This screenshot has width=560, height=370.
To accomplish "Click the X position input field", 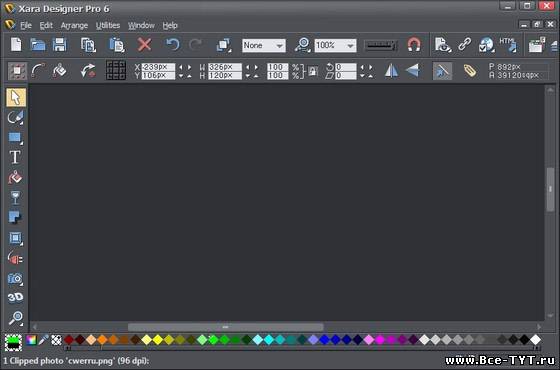I will (x=158, y=67).
